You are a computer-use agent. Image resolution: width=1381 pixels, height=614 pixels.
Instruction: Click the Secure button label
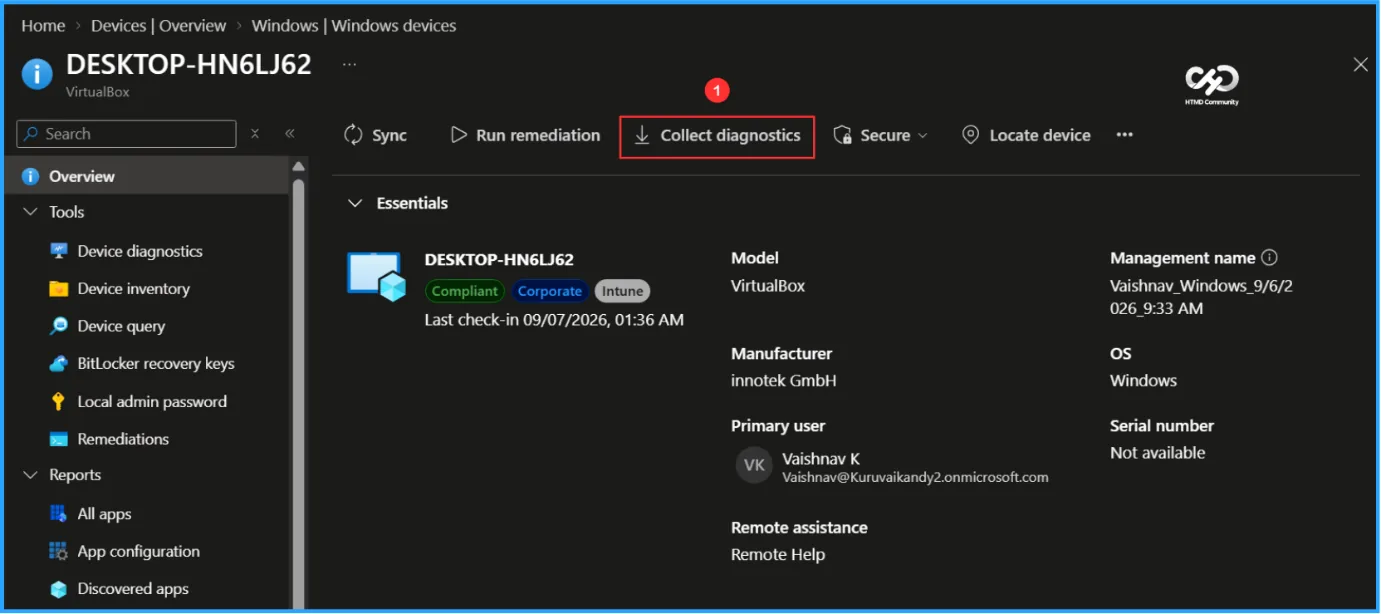point(885,135)
